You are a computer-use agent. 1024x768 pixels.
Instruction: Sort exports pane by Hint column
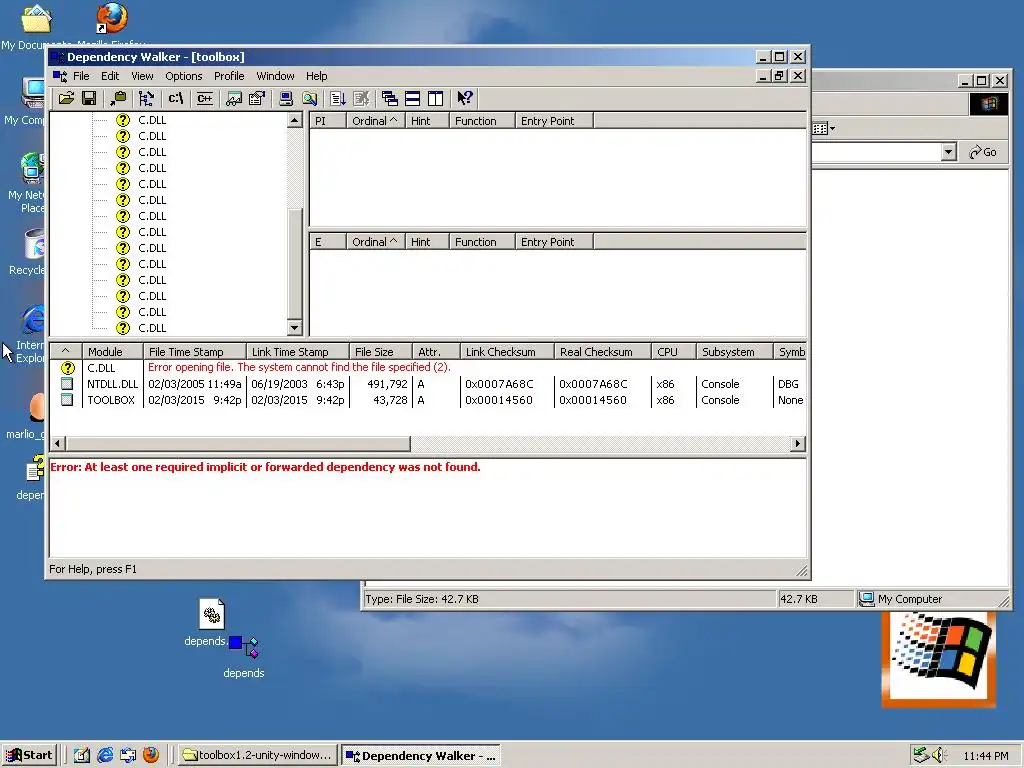(427, 242)
